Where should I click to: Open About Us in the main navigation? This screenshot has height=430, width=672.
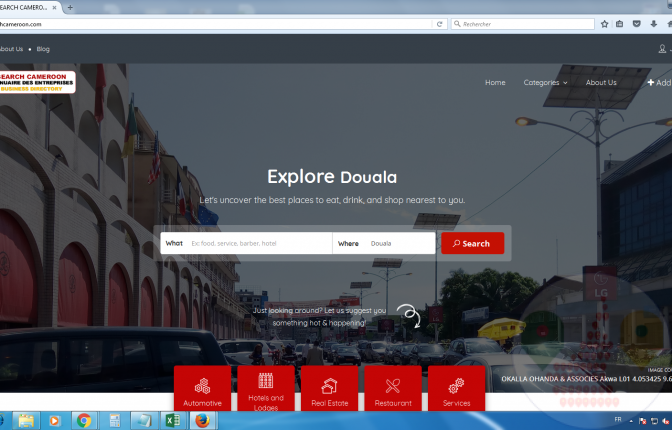(601, 83)
